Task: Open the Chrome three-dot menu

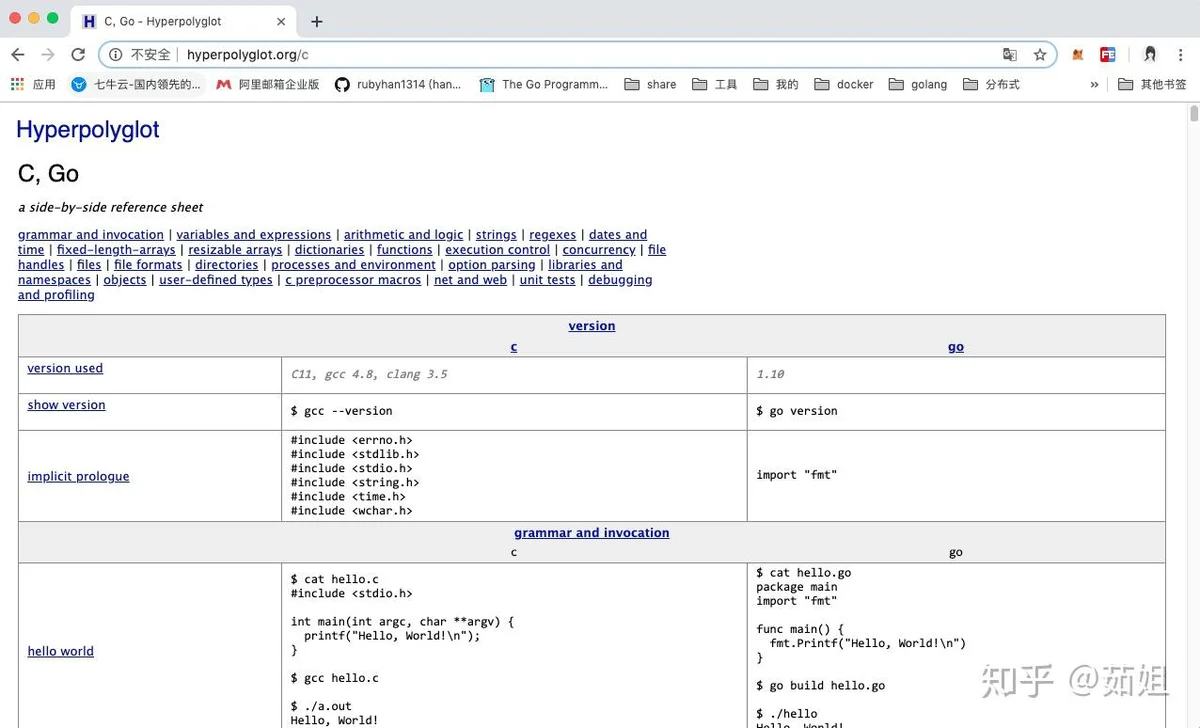Action: point(1181,55)
